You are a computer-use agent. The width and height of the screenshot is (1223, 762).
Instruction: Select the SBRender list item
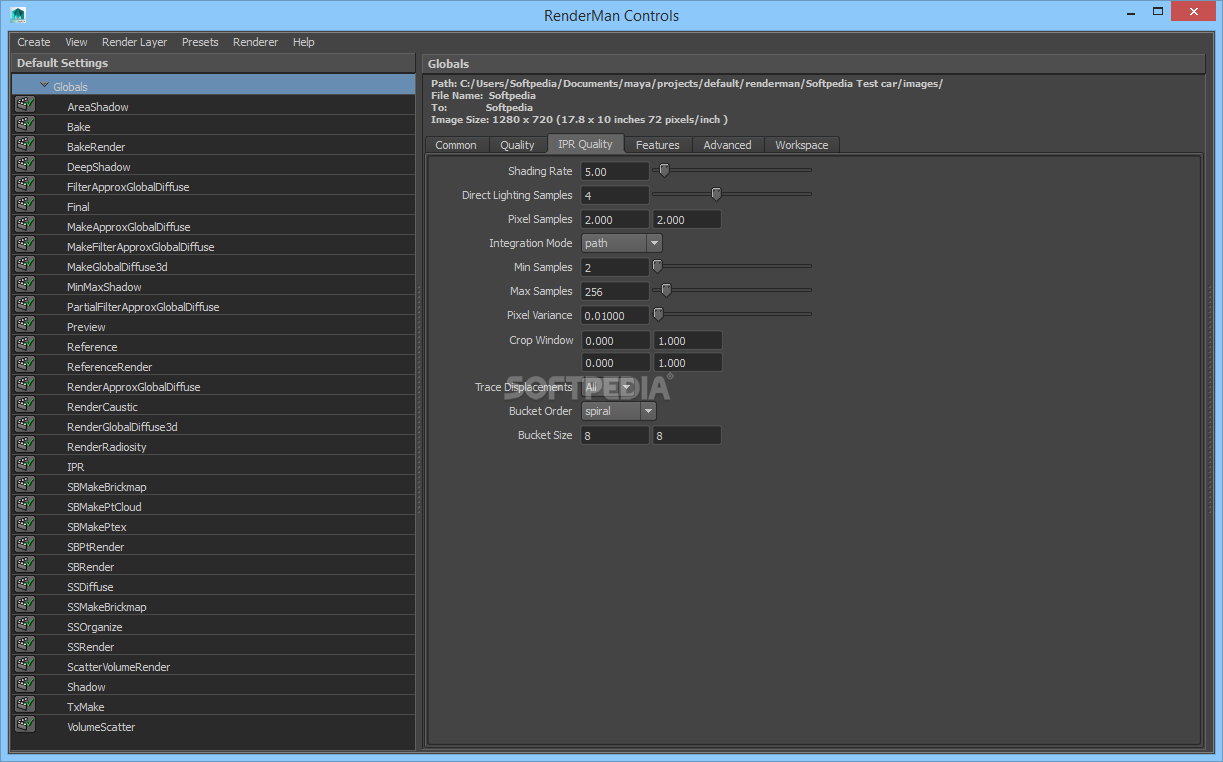(214, 566)
